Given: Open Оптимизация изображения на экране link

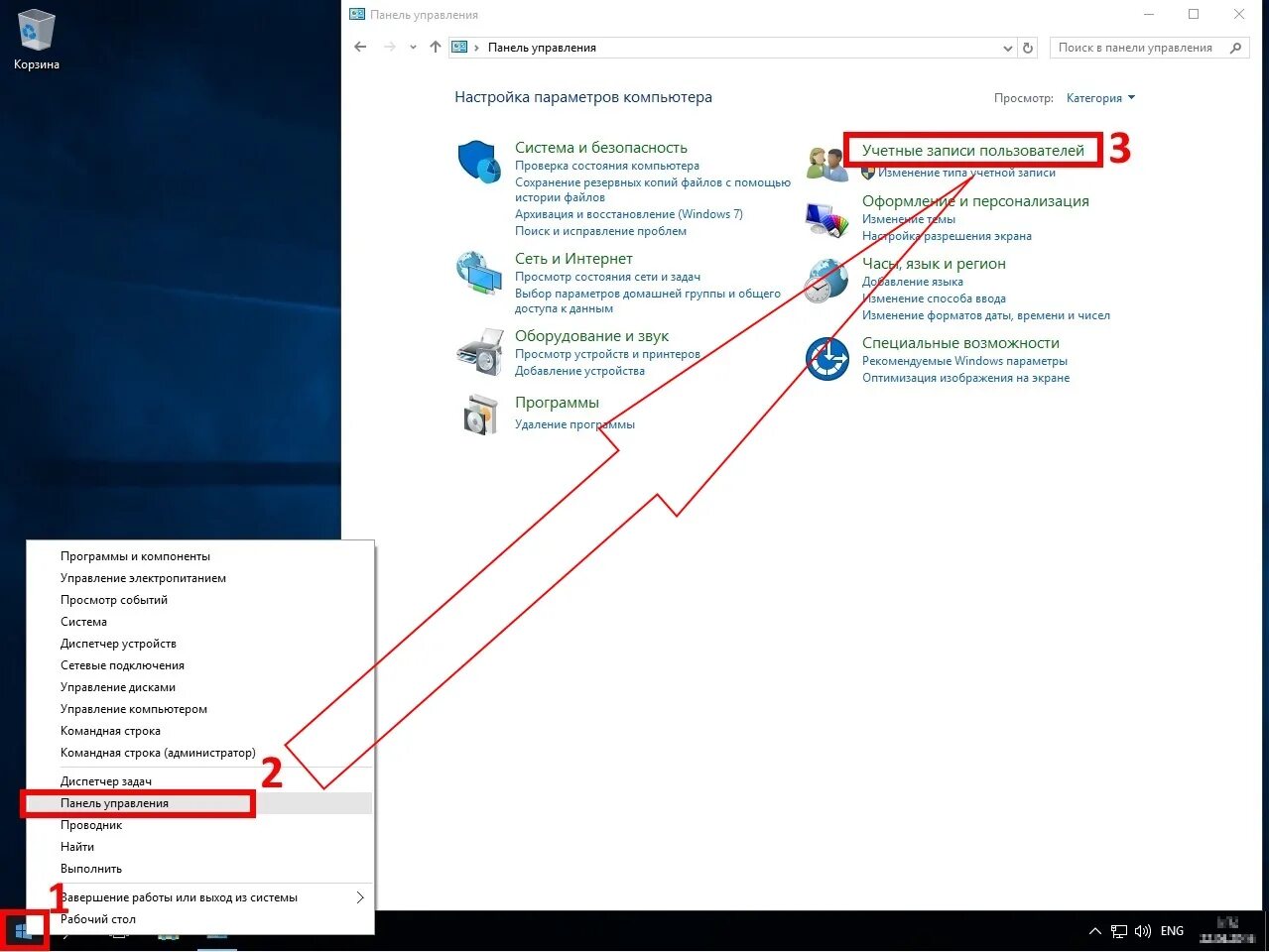Looking at the screenshot, I should point(965,378).
